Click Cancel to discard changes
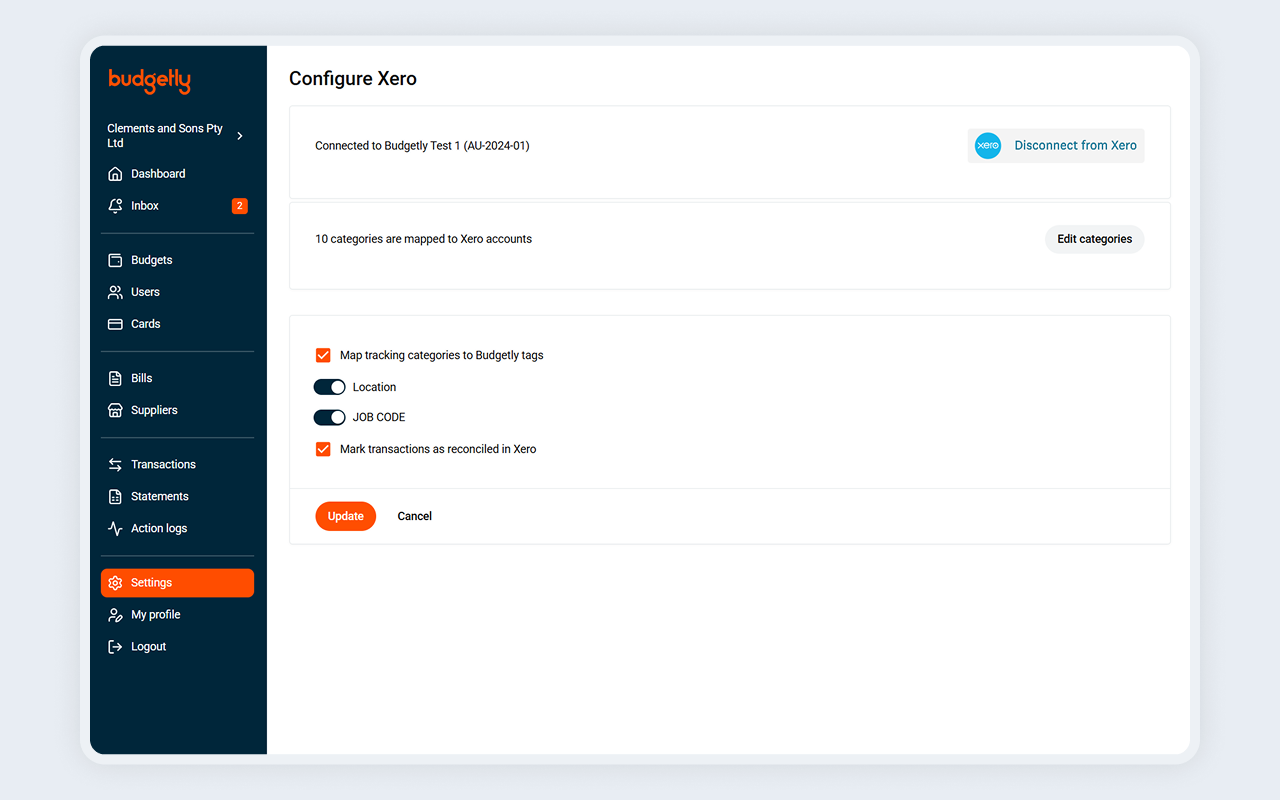This screenshot has height=800, width=1280. [414, 516]
